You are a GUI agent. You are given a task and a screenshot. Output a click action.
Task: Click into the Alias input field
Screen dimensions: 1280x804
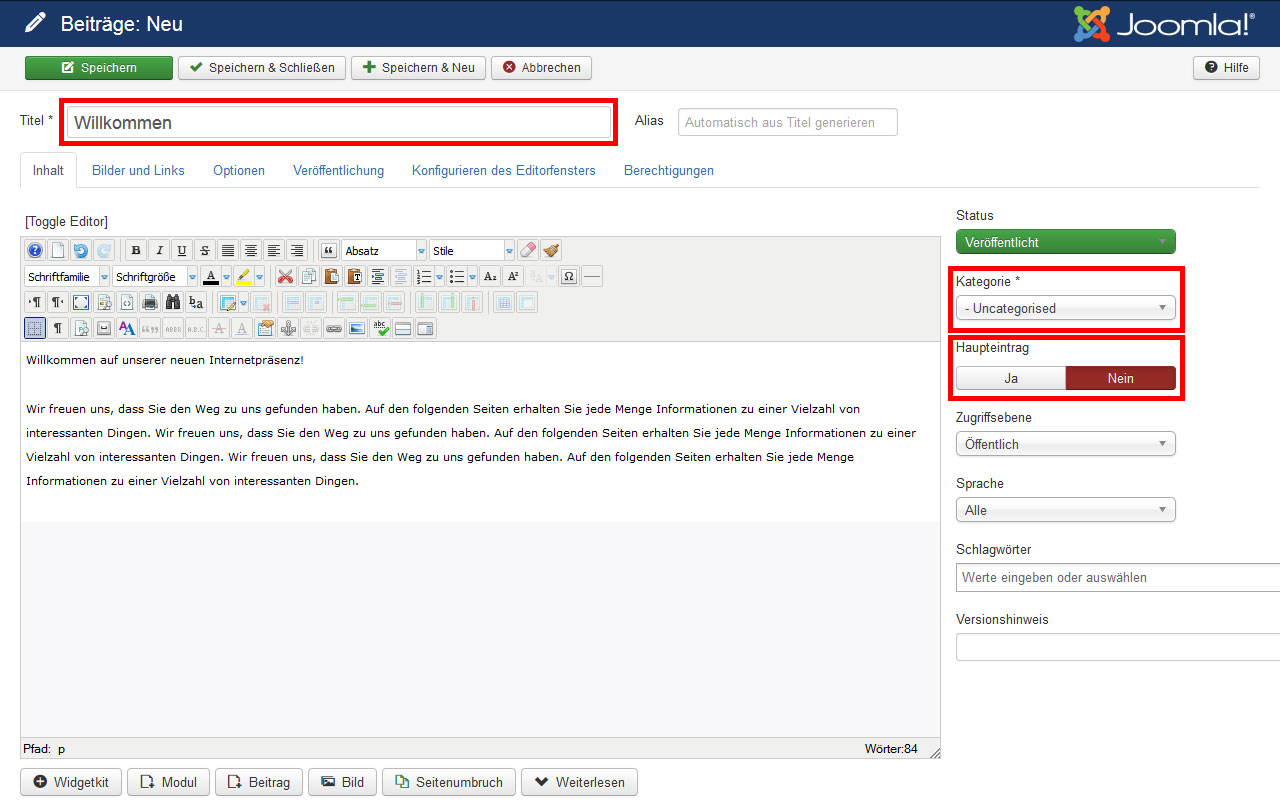coord(788,122)
